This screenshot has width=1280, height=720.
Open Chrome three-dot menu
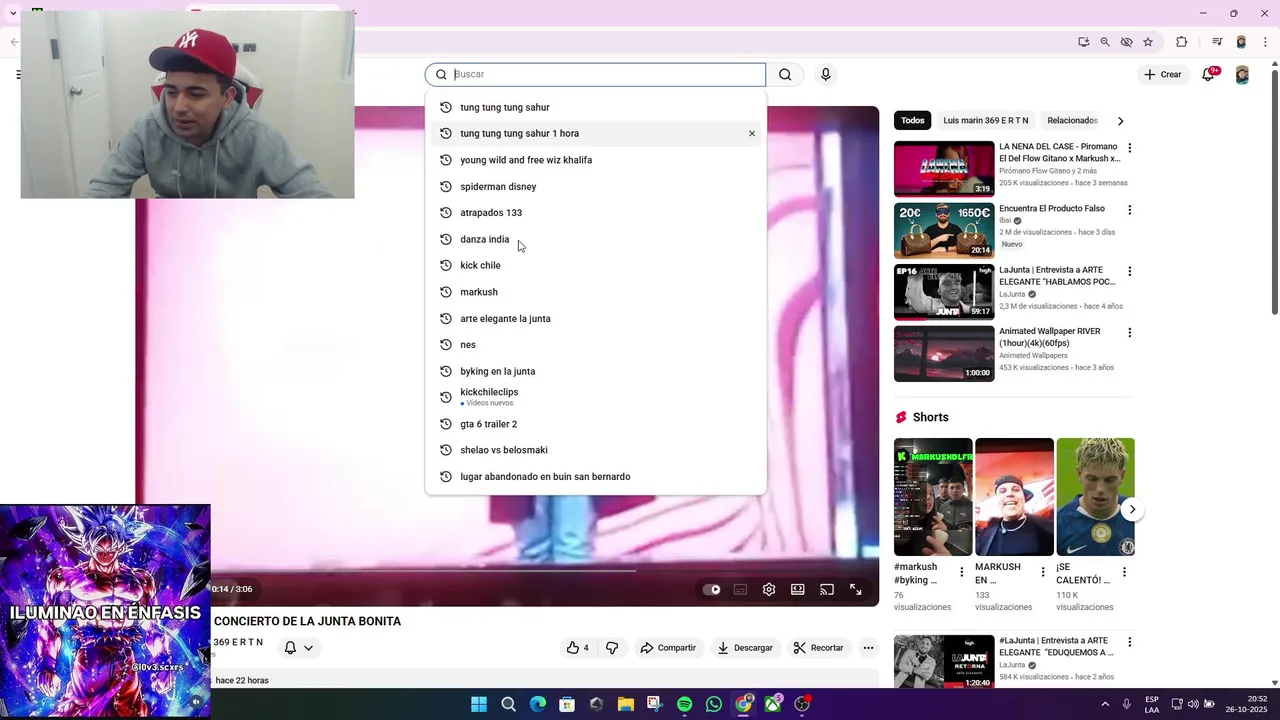tap(1265, 42)
